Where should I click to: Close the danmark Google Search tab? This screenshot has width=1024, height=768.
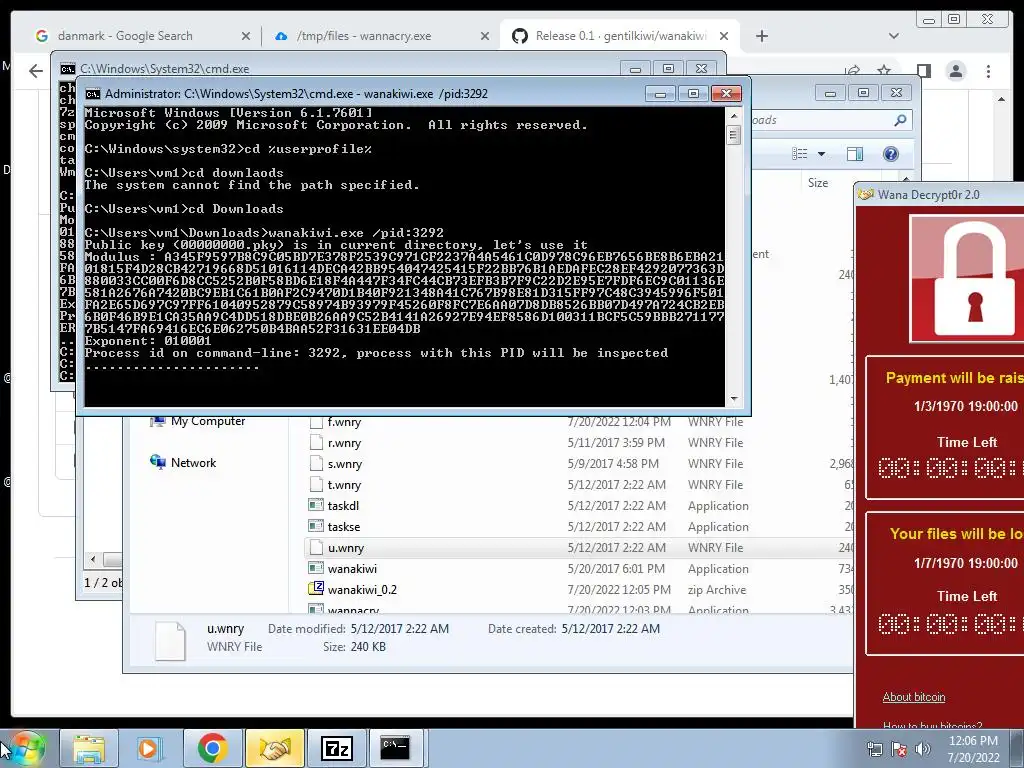[246, 37]
